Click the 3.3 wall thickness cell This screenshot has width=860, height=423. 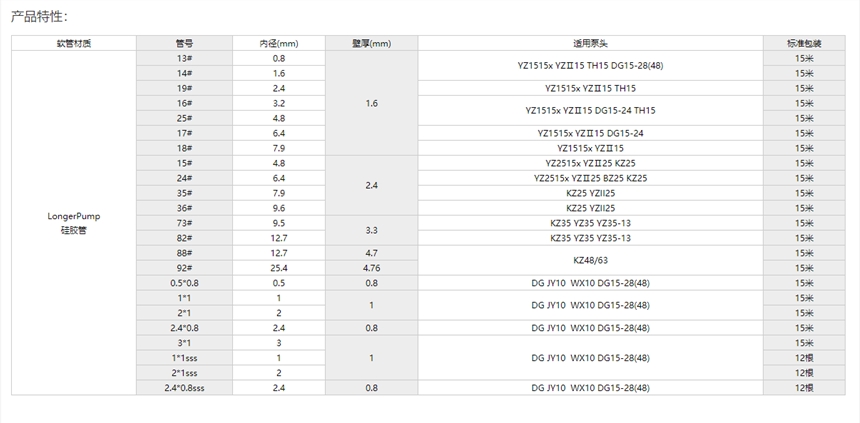point(371,230)
